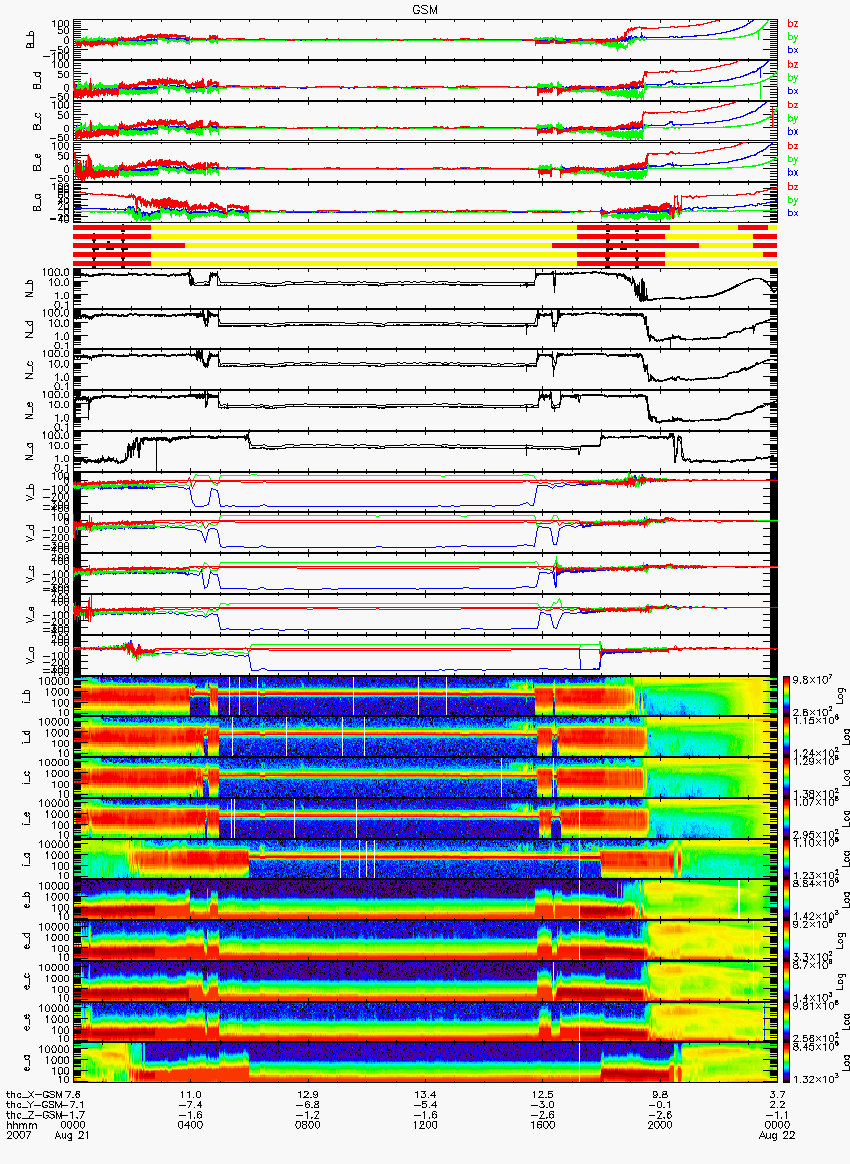Click the i_a spectrogram color bar
This screenshot has height=1164, width=850.
tap(786, 859)
